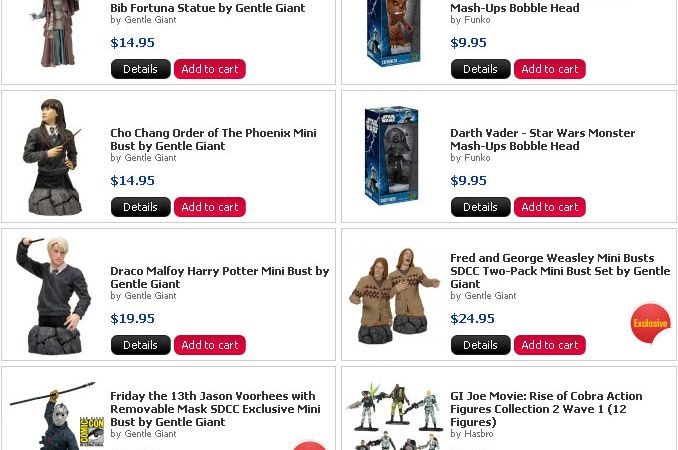
Task: Open the Cho Chang Order of The Phoenix title link
Action: point(213,139)
